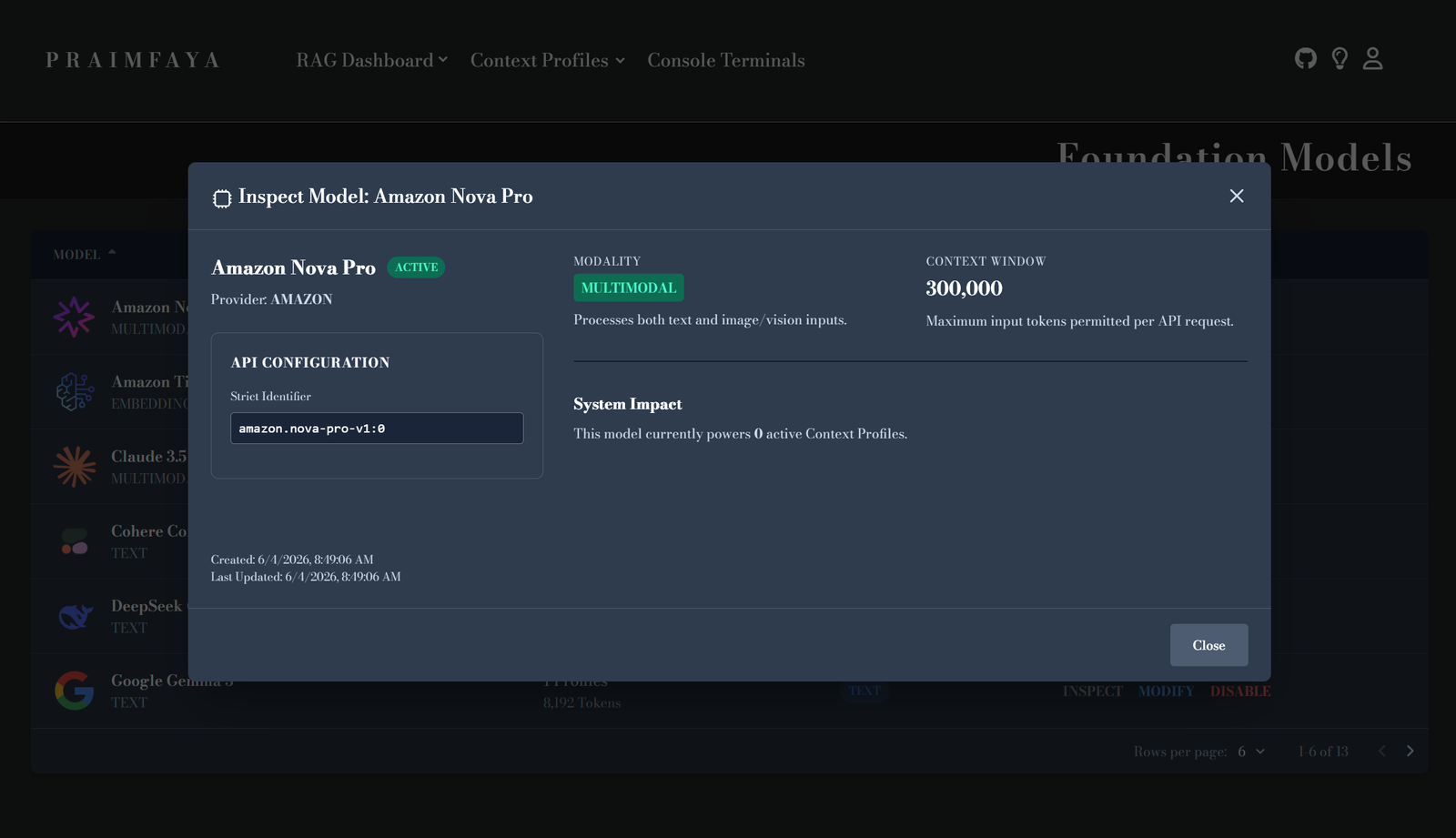Click the lightbulb tips icon
The image size is (1456, 838).
(x=1340, y=59)
